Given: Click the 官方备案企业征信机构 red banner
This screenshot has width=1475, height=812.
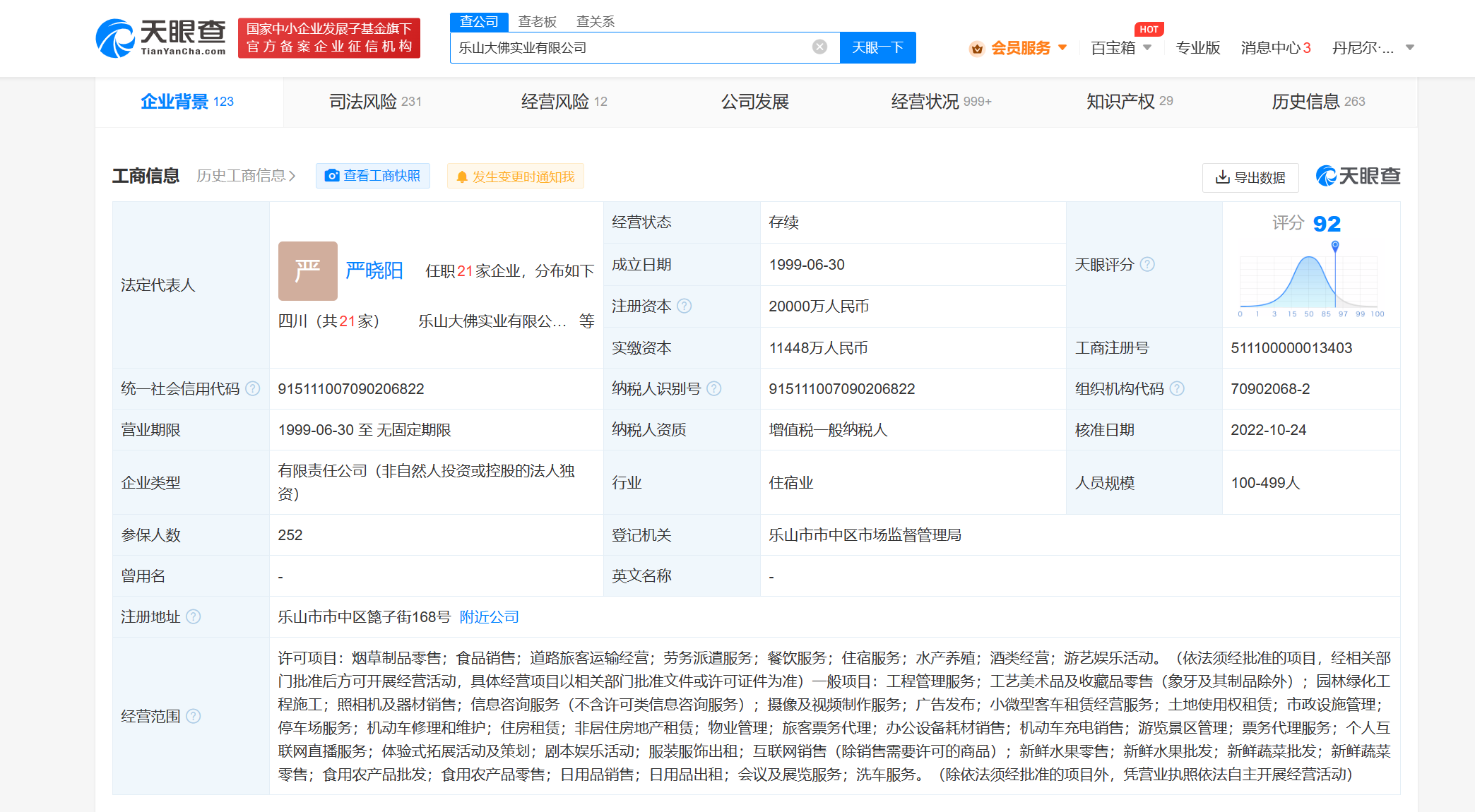Looking at the screenshot, I should (329, 38).
